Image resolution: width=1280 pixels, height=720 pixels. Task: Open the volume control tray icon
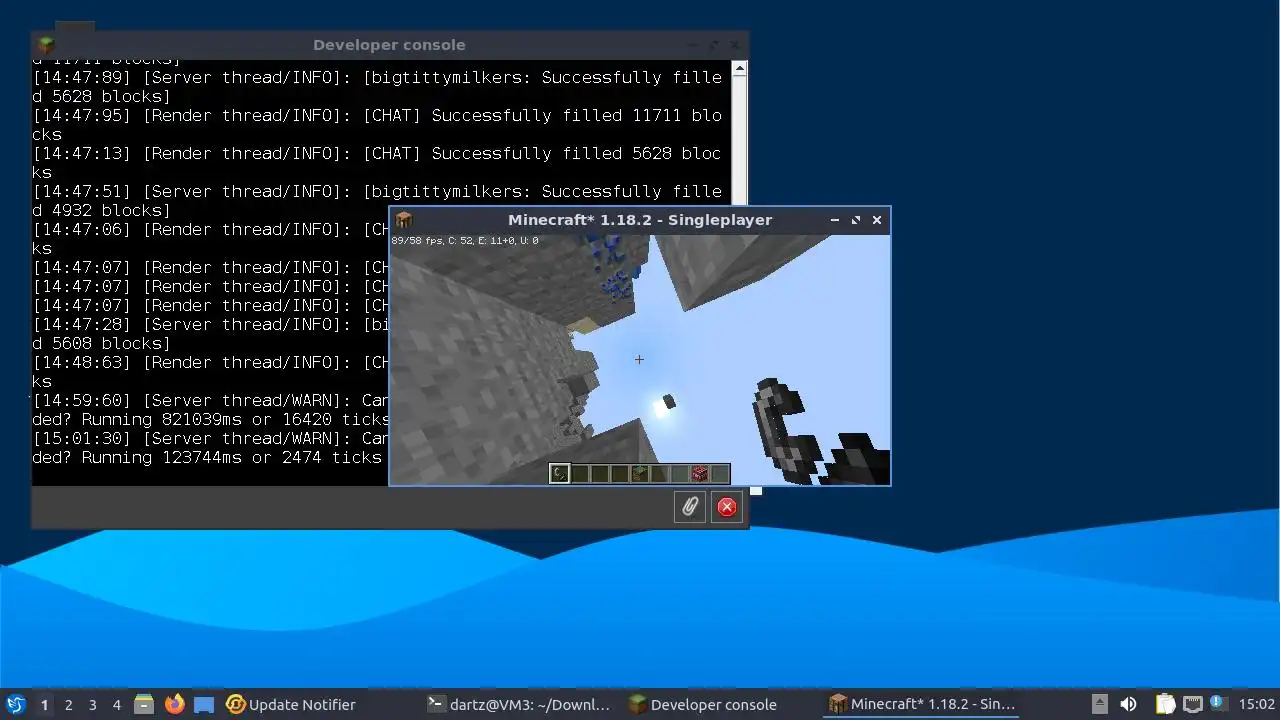[1128, 704]
